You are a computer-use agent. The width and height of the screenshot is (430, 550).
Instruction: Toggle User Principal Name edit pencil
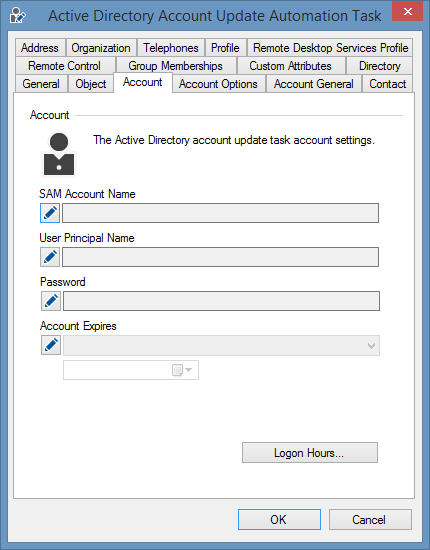50,257
